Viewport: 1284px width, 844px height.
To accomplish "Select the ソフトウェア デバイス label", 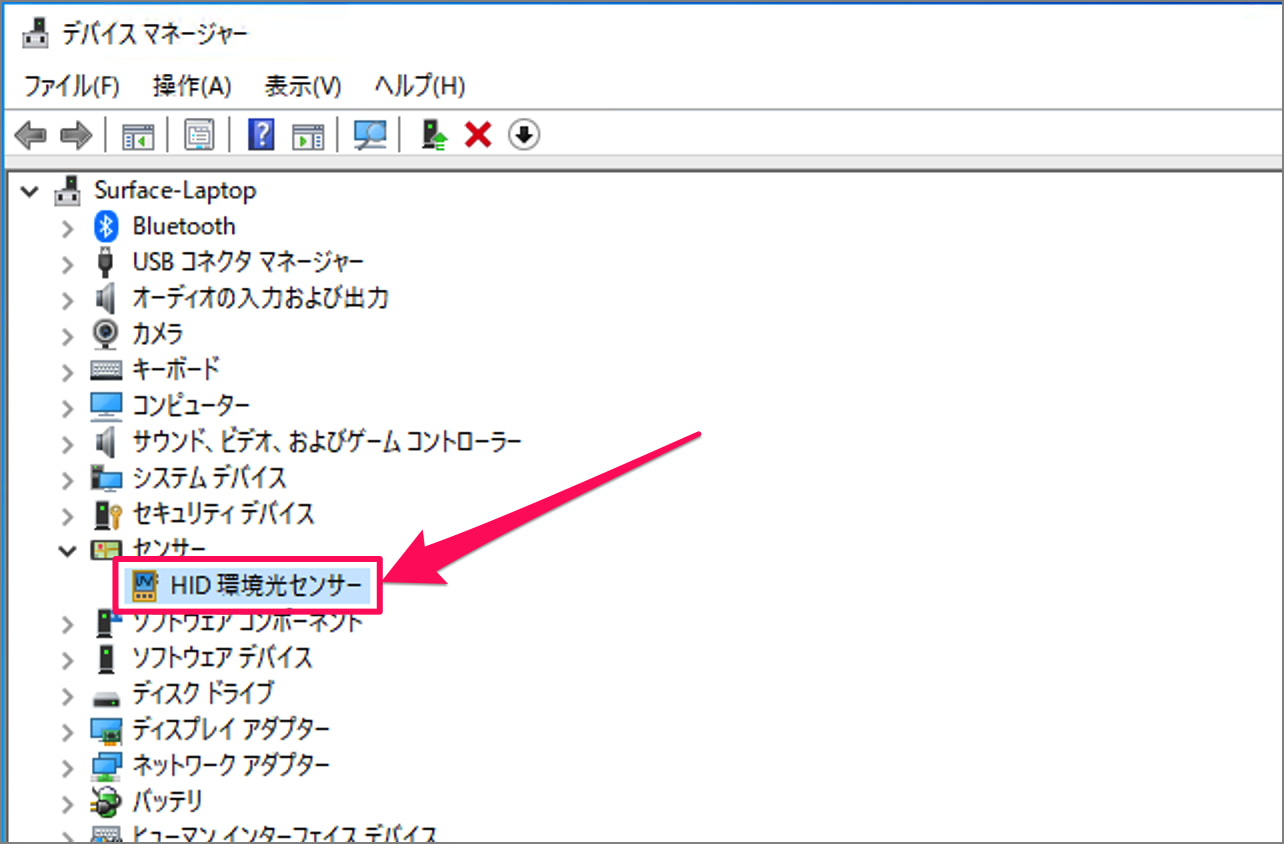I will tap(222, 658).
